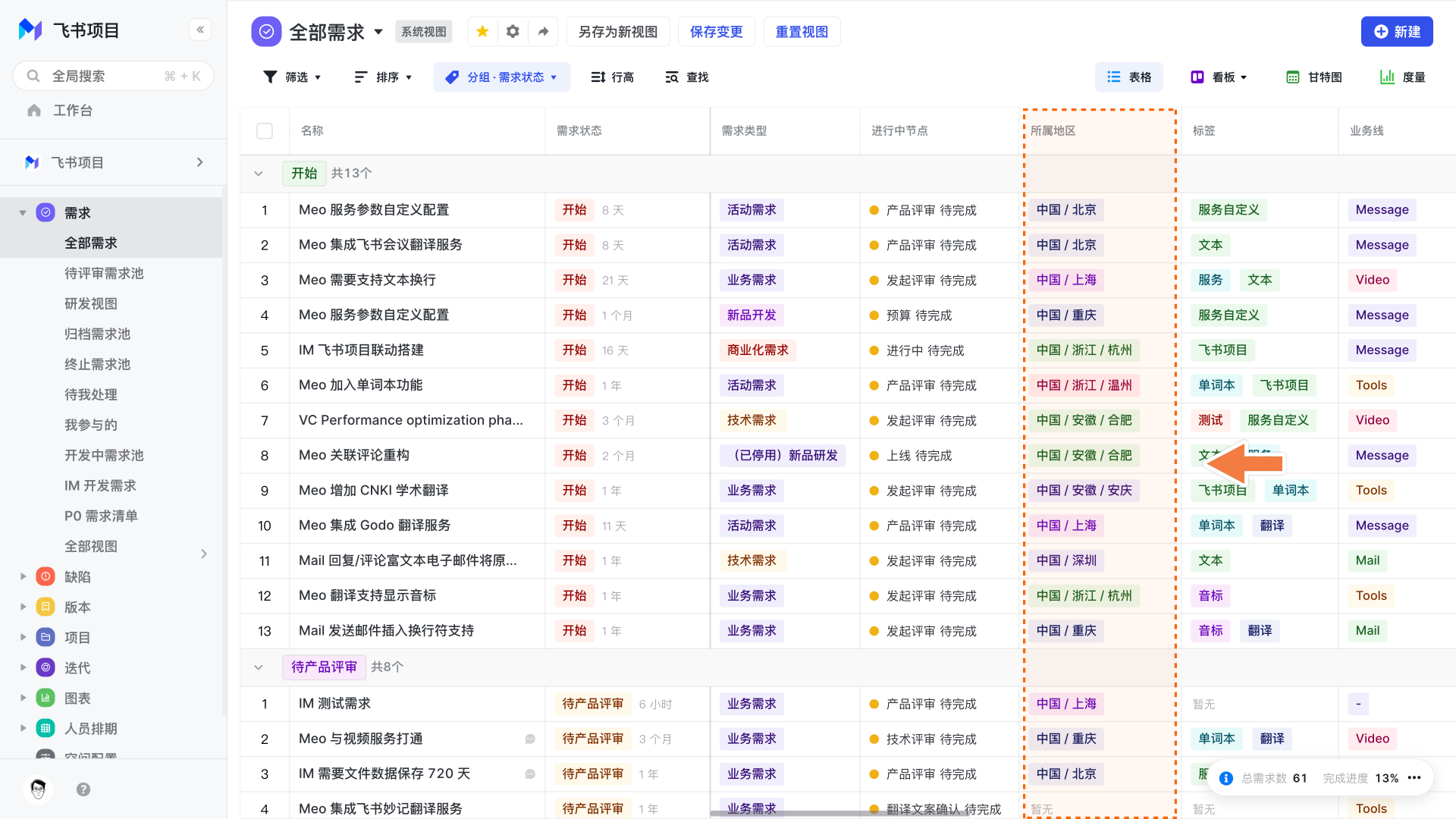1456x819 pixels.
Task: Create a new item with 新建
Action: [1397, 31]
